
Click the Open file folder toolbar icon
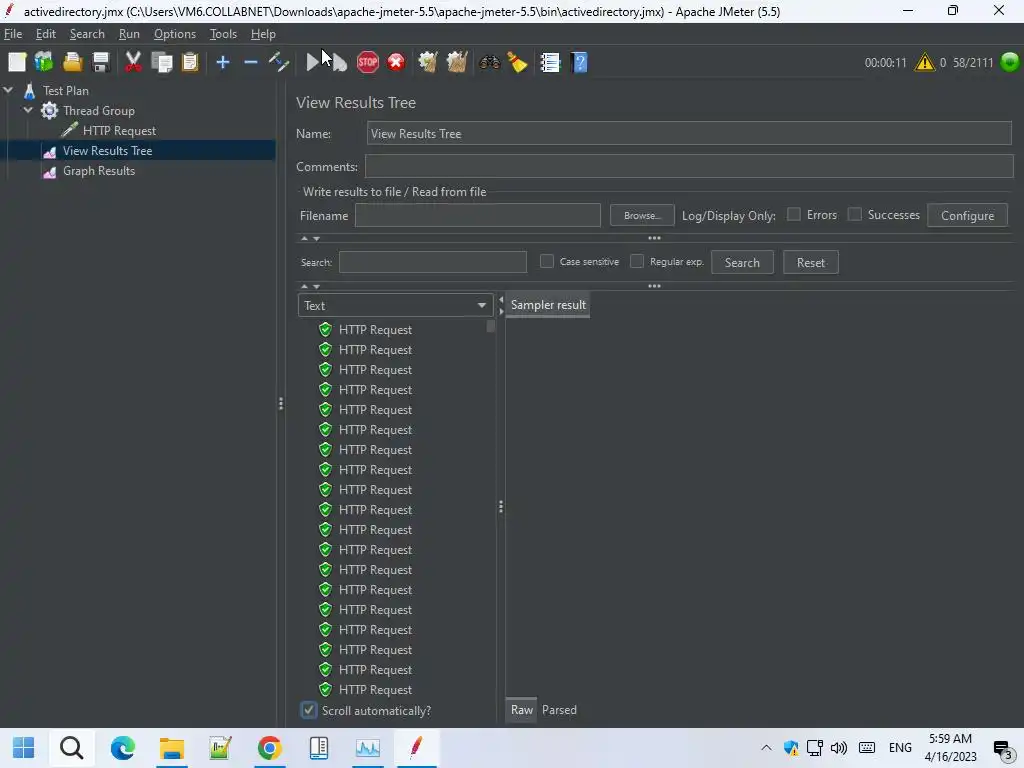pyautogui.click(x=72, y=62)
